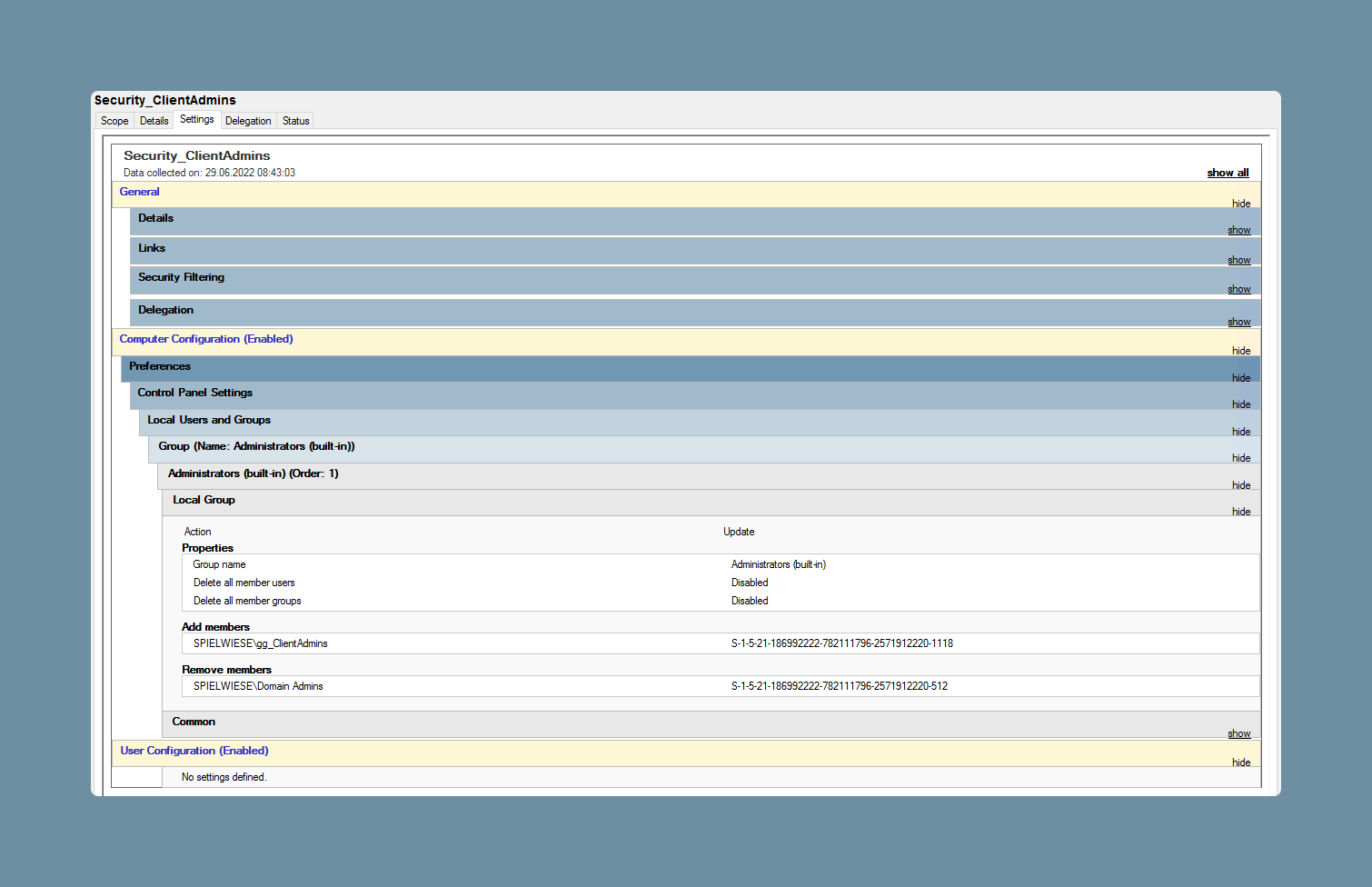Screen dimensions: 1372x887
Task: Click the User Configuration (Enabled) heading
Action: 194,751
